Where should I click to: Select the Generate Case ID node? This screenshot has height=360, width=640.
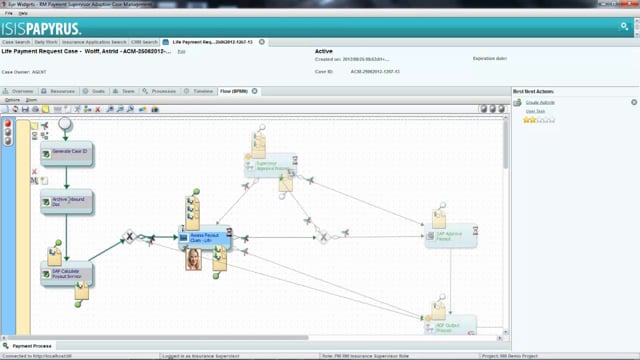tap(67, 153)
